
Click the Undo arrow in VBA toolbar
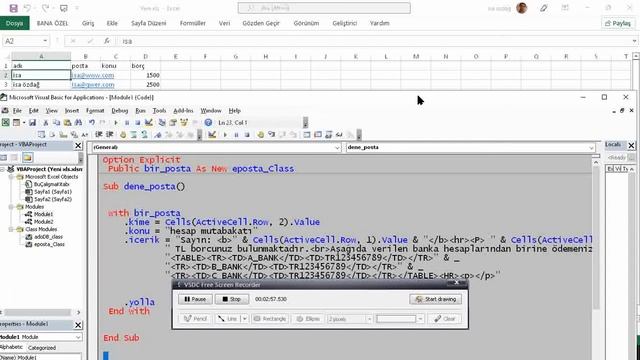click(x=92, y=122)
